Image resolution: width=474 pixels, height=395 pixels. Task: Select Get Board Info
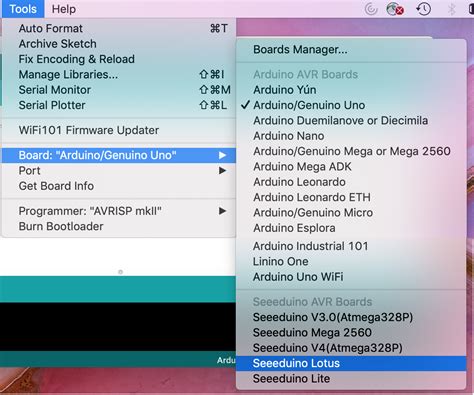(x=119, y=186)
